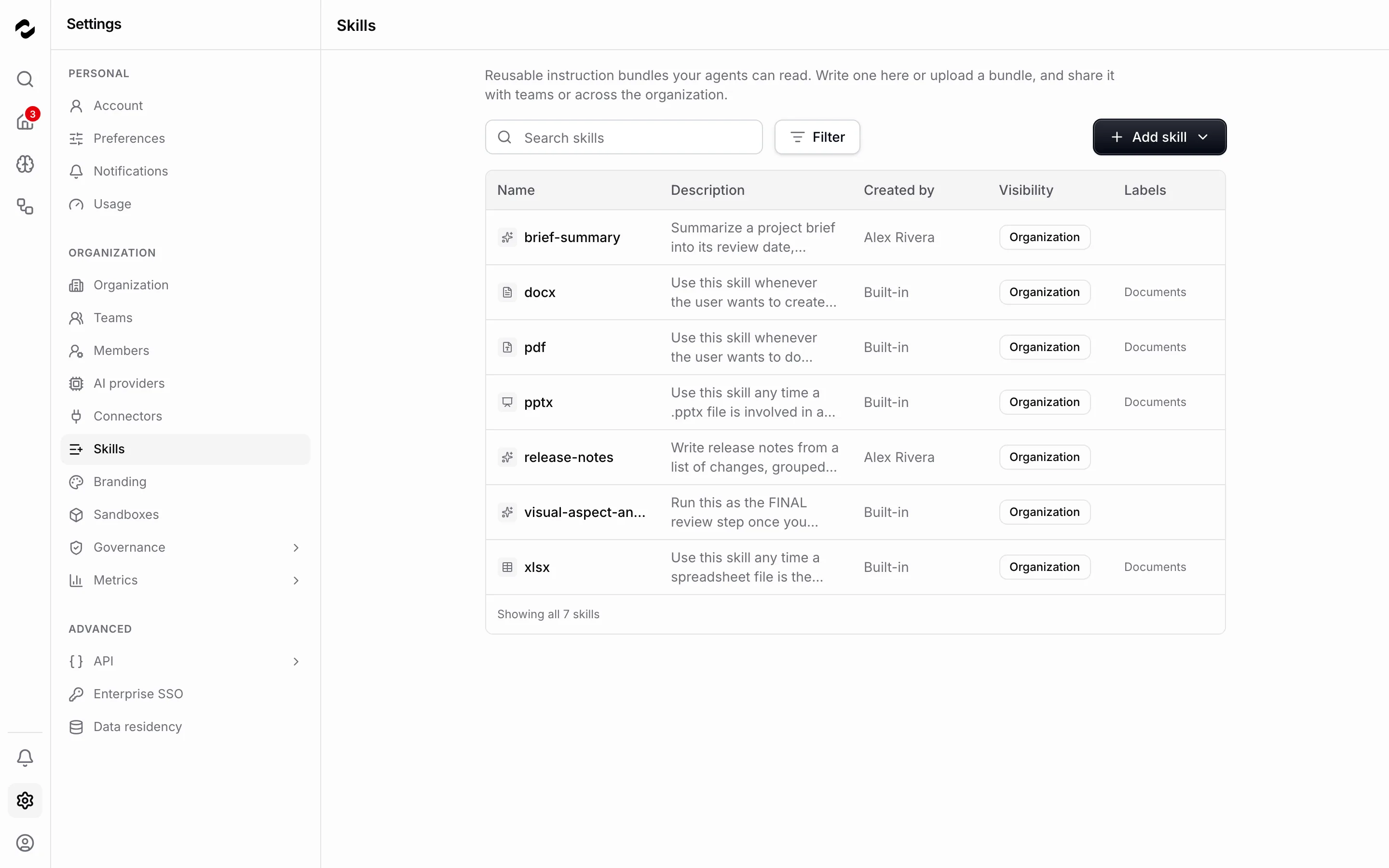Sort by Name column header
Viewport: 1389px width, 868px height.
[516, 190]
